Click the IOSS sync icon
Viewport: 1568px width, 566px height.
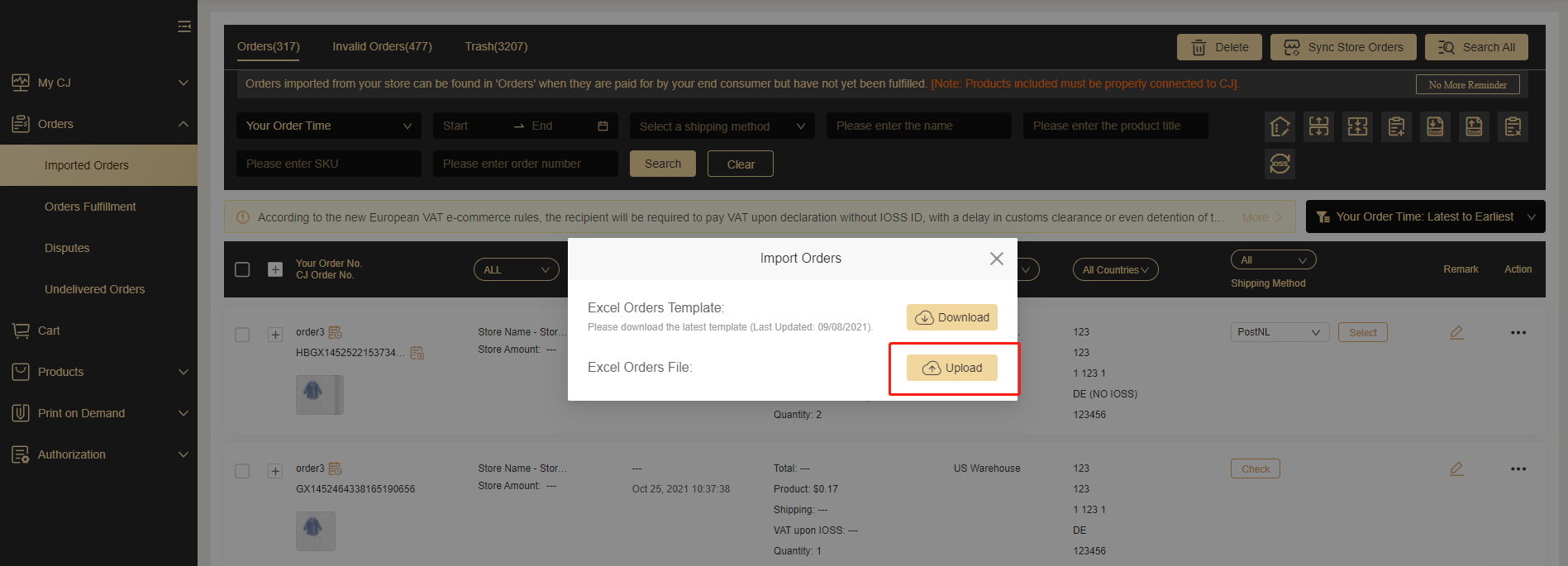coord(1280,164)
